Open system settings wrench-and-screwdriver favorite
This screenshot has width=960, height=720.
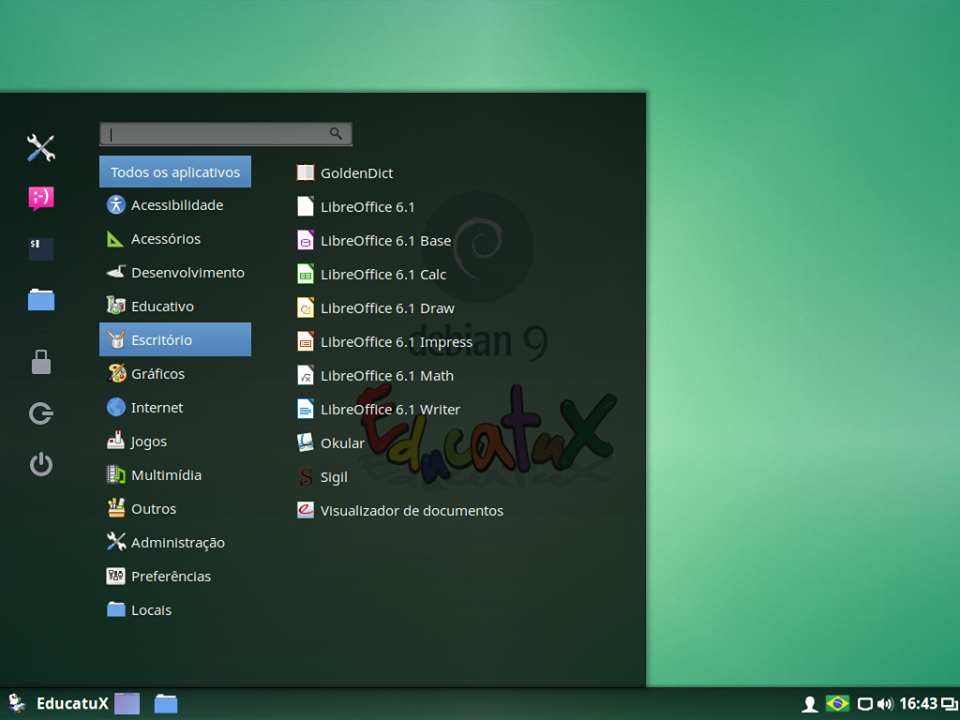41,148
